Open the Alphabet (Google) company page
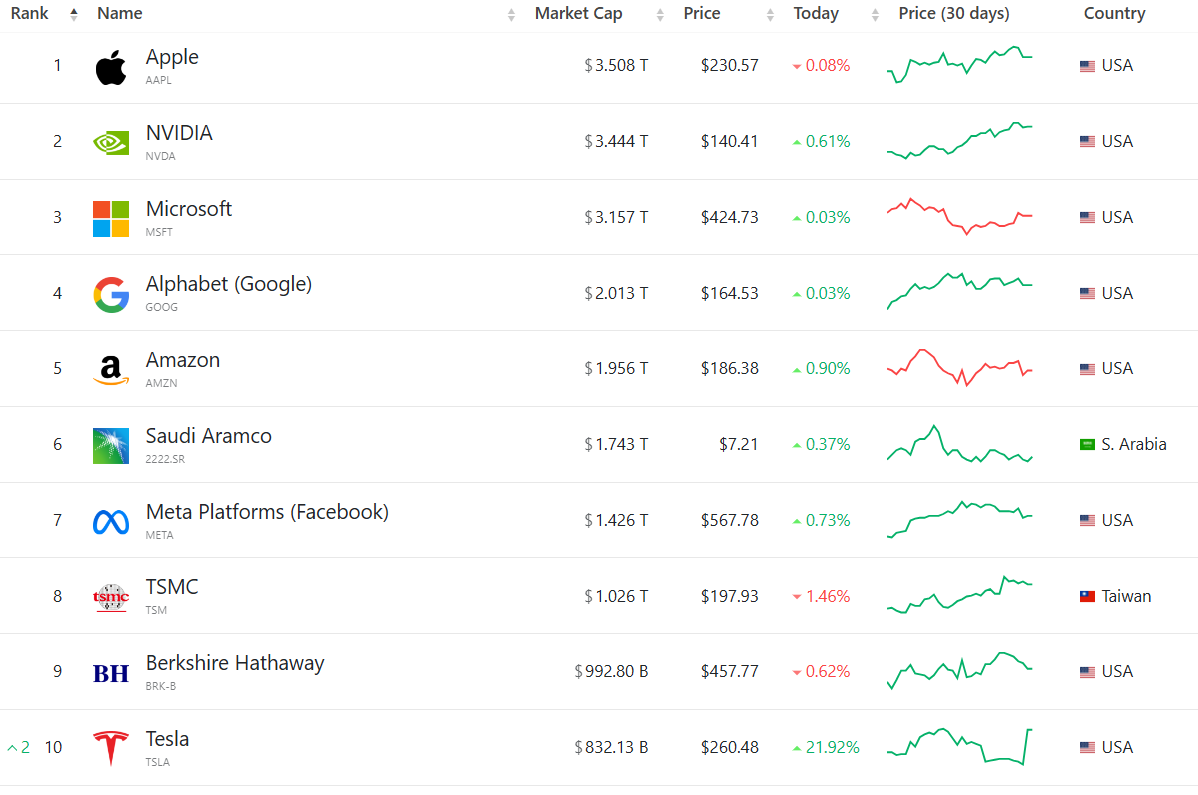The height and width of the screenshot is (795, 1198). point(229,284)
